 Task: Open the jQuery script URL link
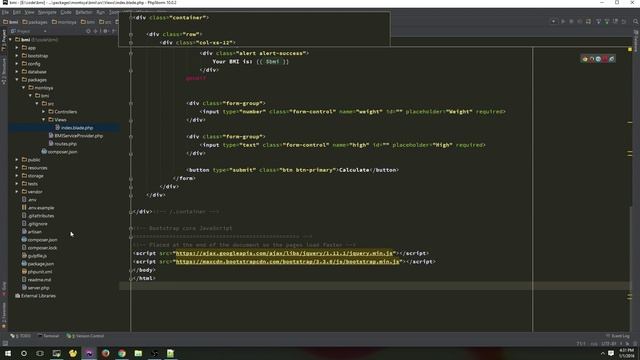click(x=284, y=253)
